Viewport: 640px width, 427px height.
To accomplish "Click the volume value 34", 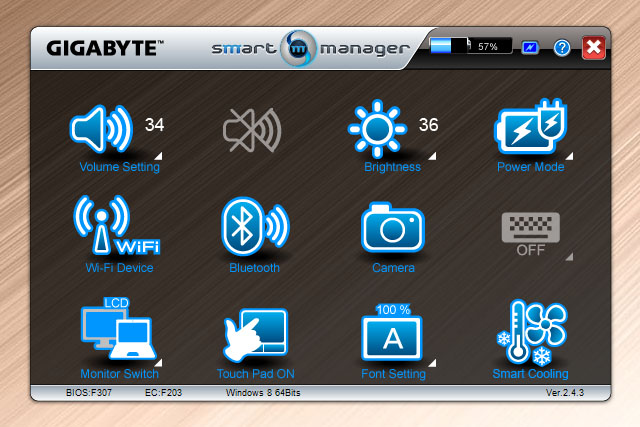I will [x=154, y=125].
